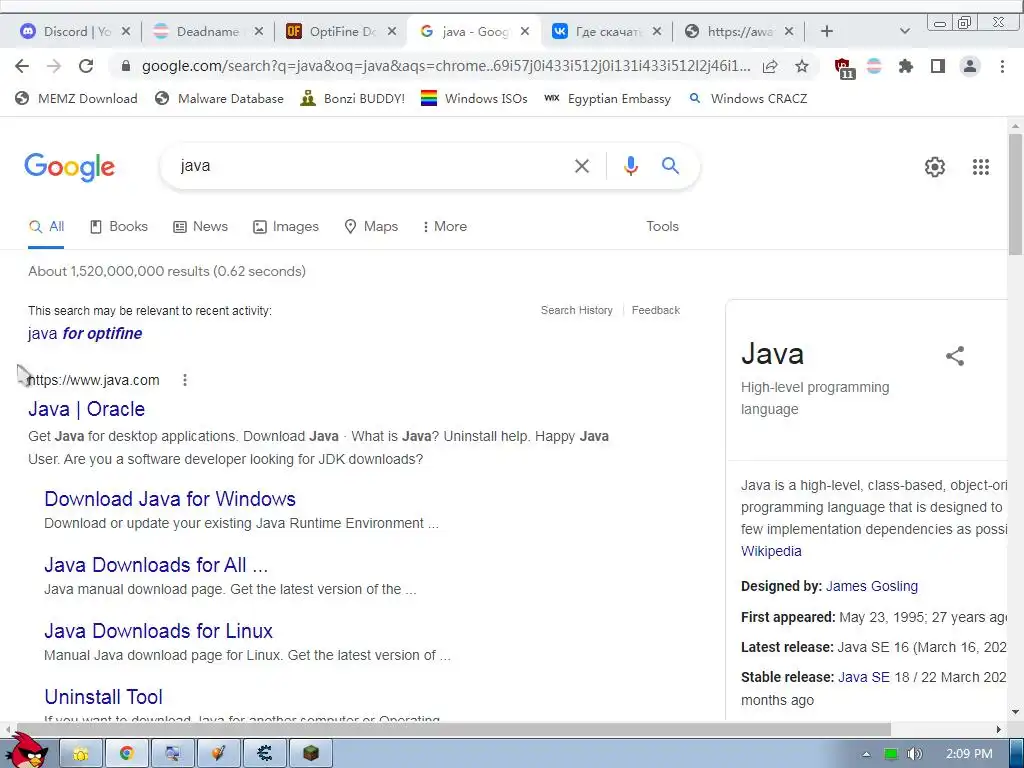Open Google quick settings gear

pyautogui.click(x=935, y=167)
